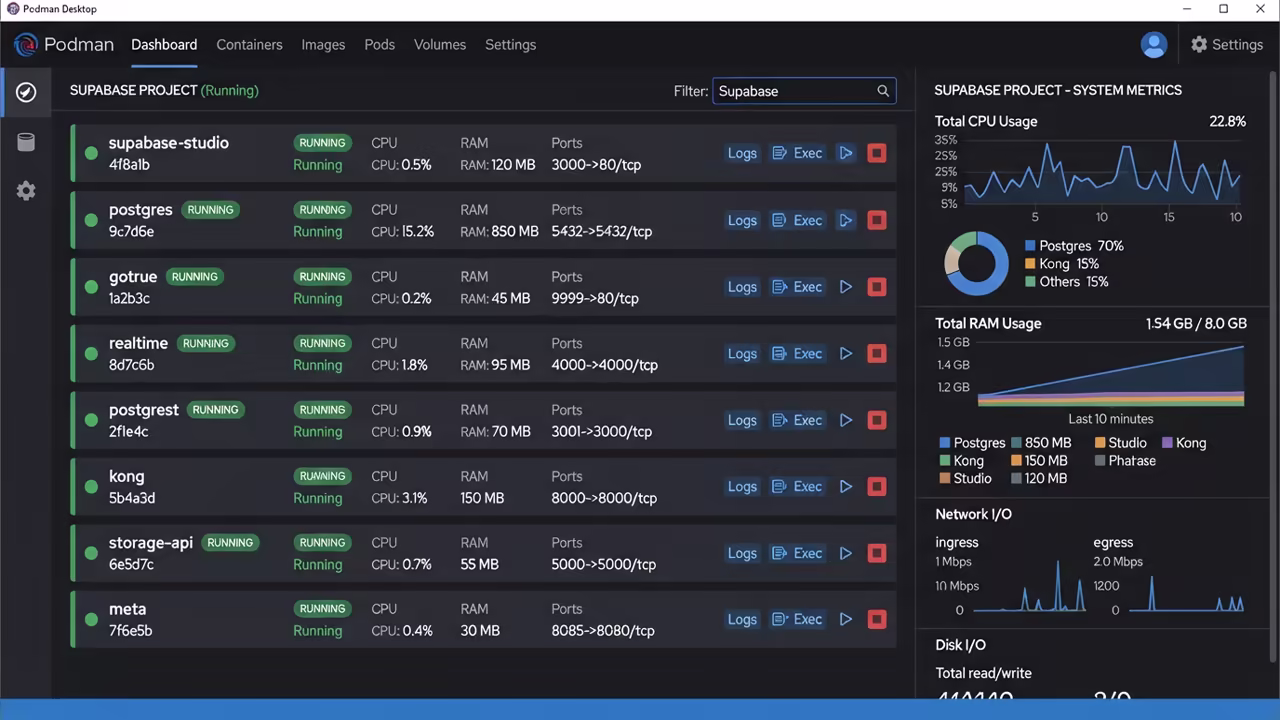View Logs for storage-api

(742, 553)
